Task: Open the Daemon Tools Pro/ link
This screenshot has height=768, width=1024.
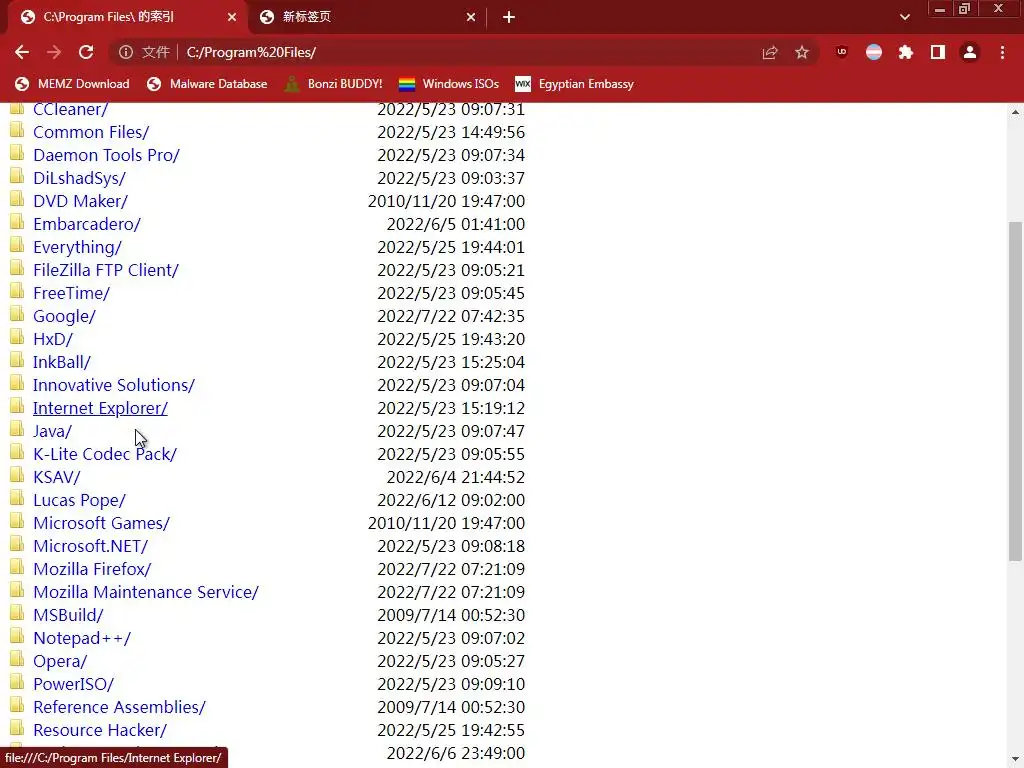Action: (106, 155)
